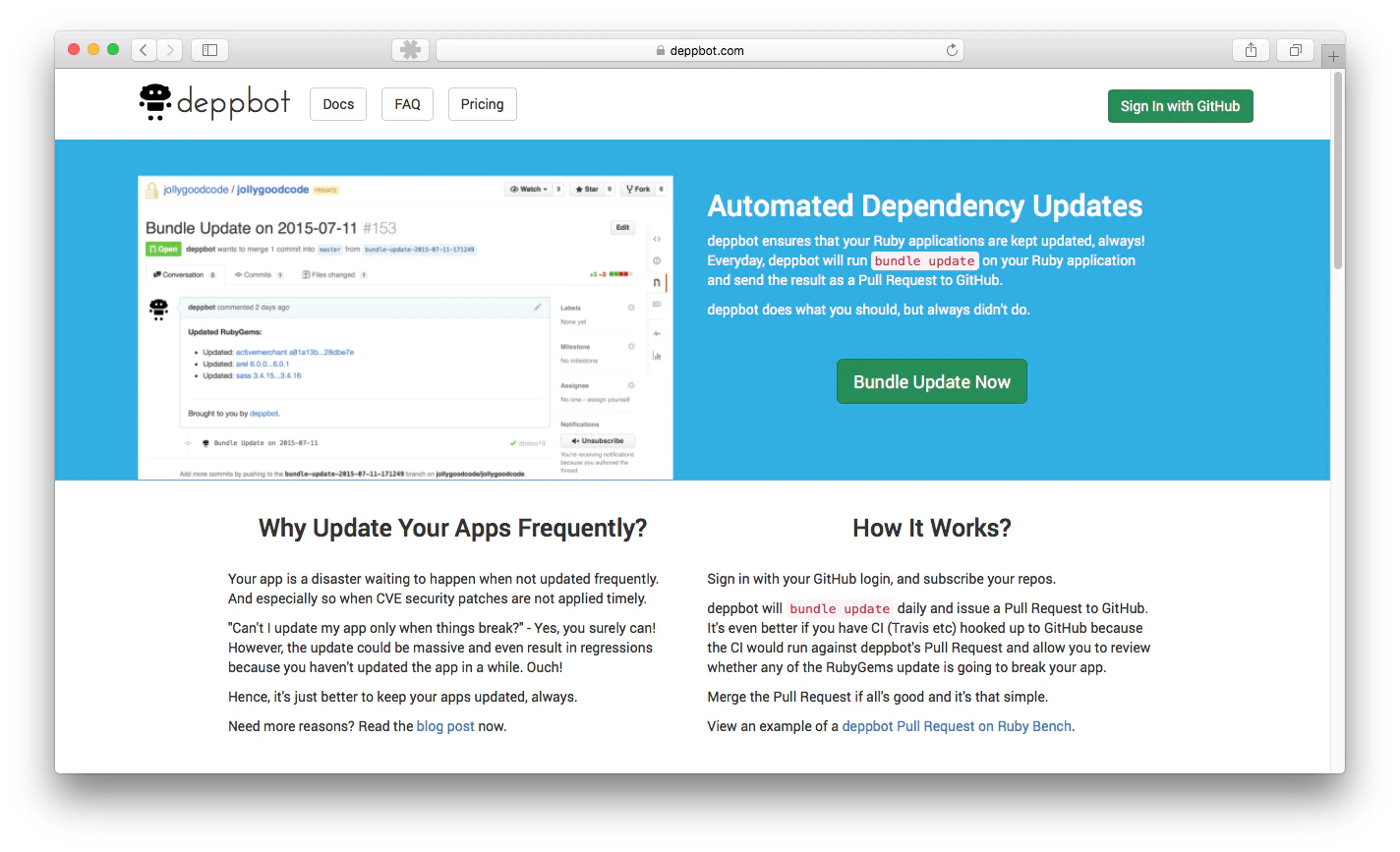The width and height of the screenshot is (1400, 852).
Task: Click the deppbot wordmark text
Action: tap(233, 102)
